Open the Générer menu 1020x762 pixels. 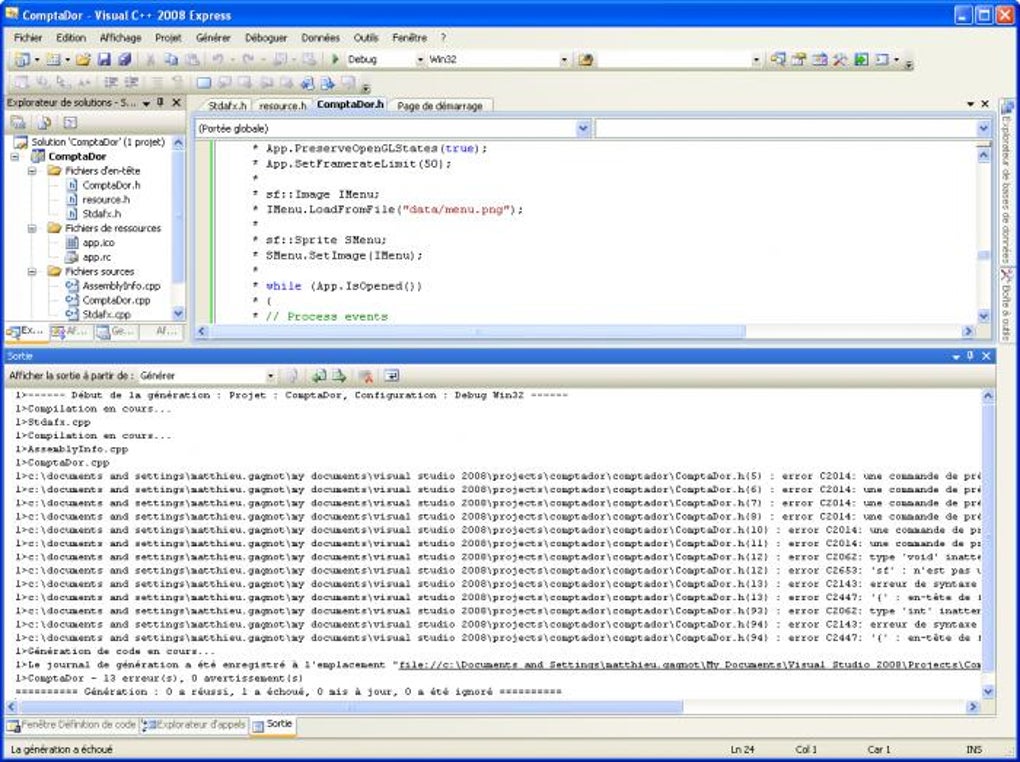213,38
